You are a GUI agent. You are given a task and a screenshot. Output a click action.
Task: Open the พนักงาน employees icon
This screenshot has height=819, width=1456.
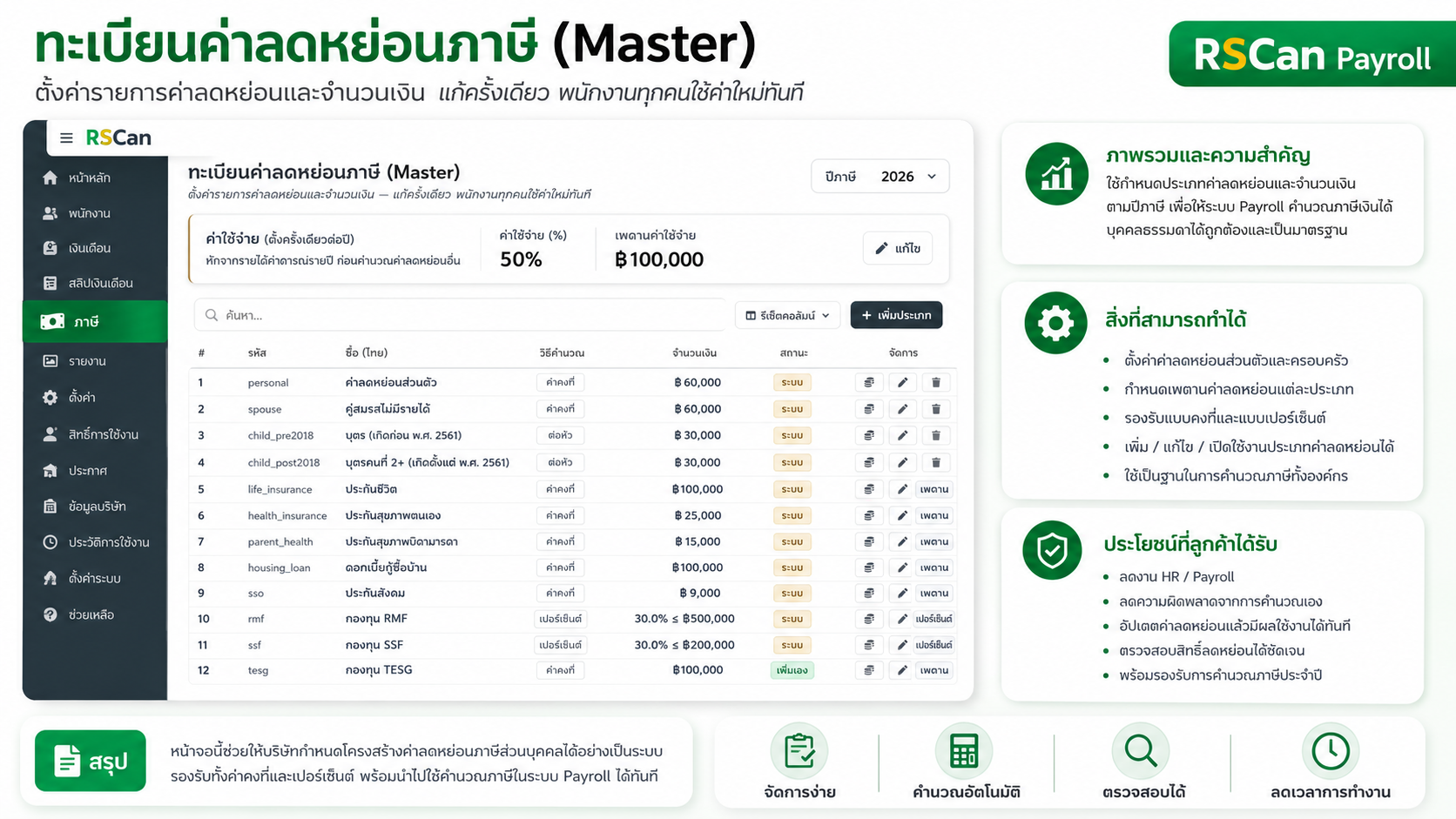(x=51, y=213)
